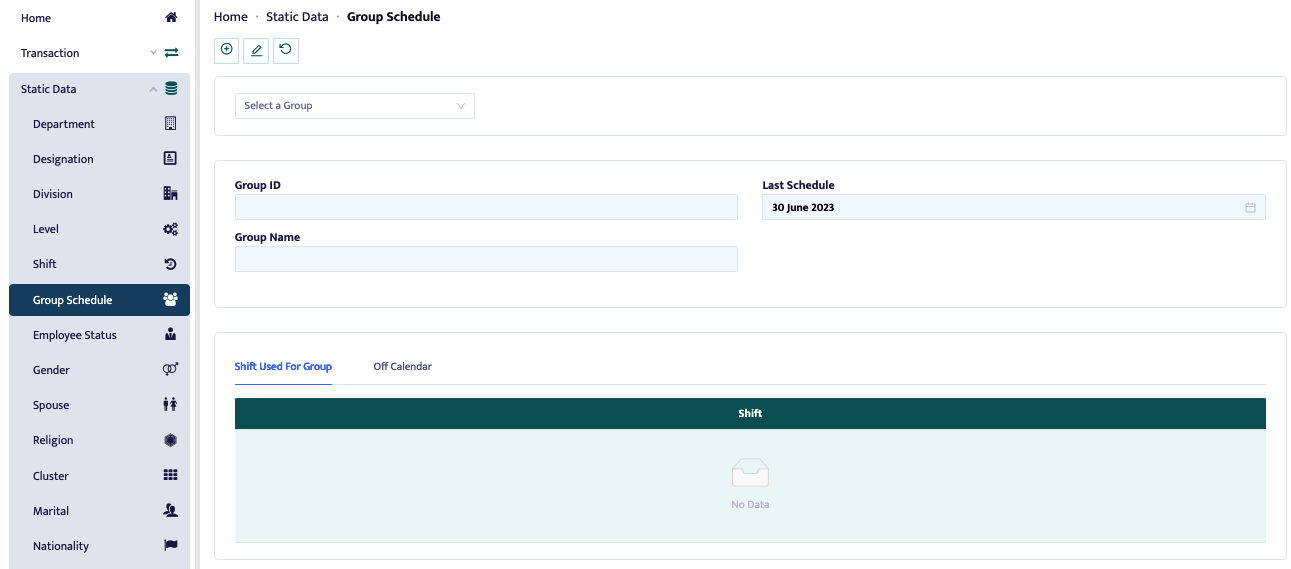Click the Last Schedule date field

(1014, 207)
